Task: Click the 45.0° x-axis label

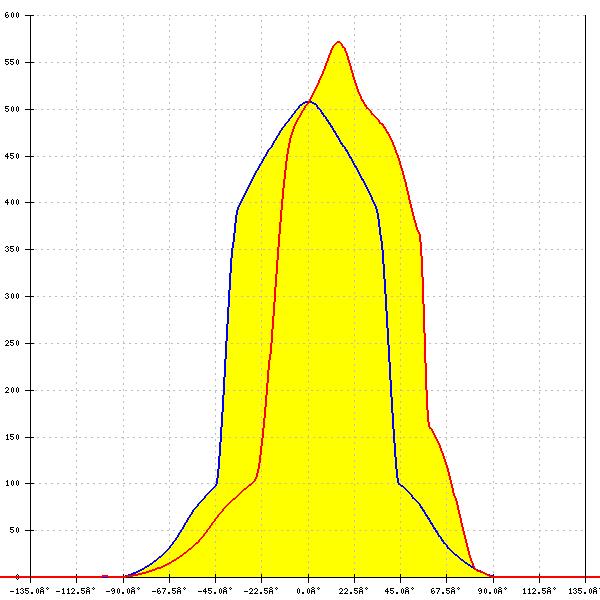Action: pos(400,591)
